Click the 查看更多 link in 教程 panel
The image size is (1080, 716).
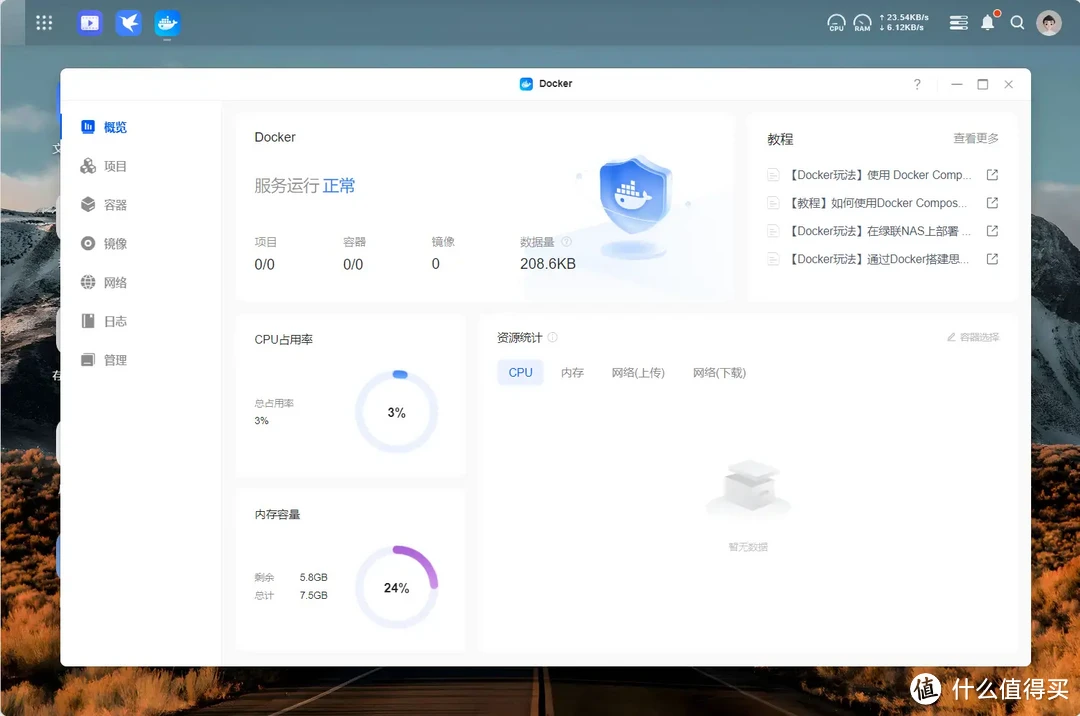click(976, 138)
